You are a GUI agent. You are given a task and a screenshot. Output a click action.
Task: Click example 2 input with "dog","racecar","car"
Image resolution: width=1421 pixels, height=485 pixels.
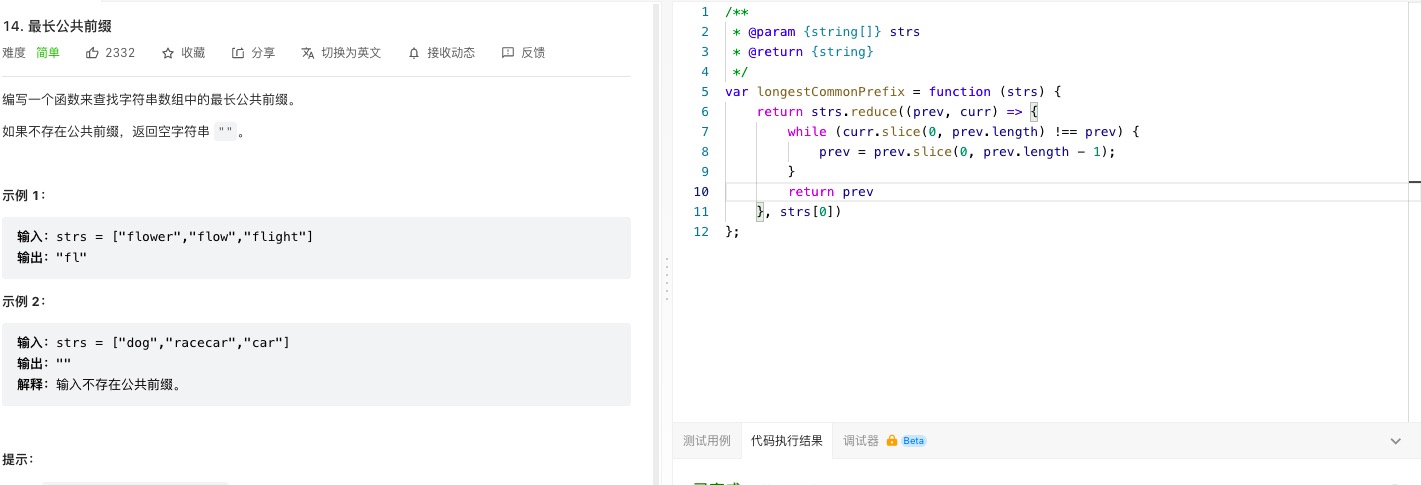153,343
